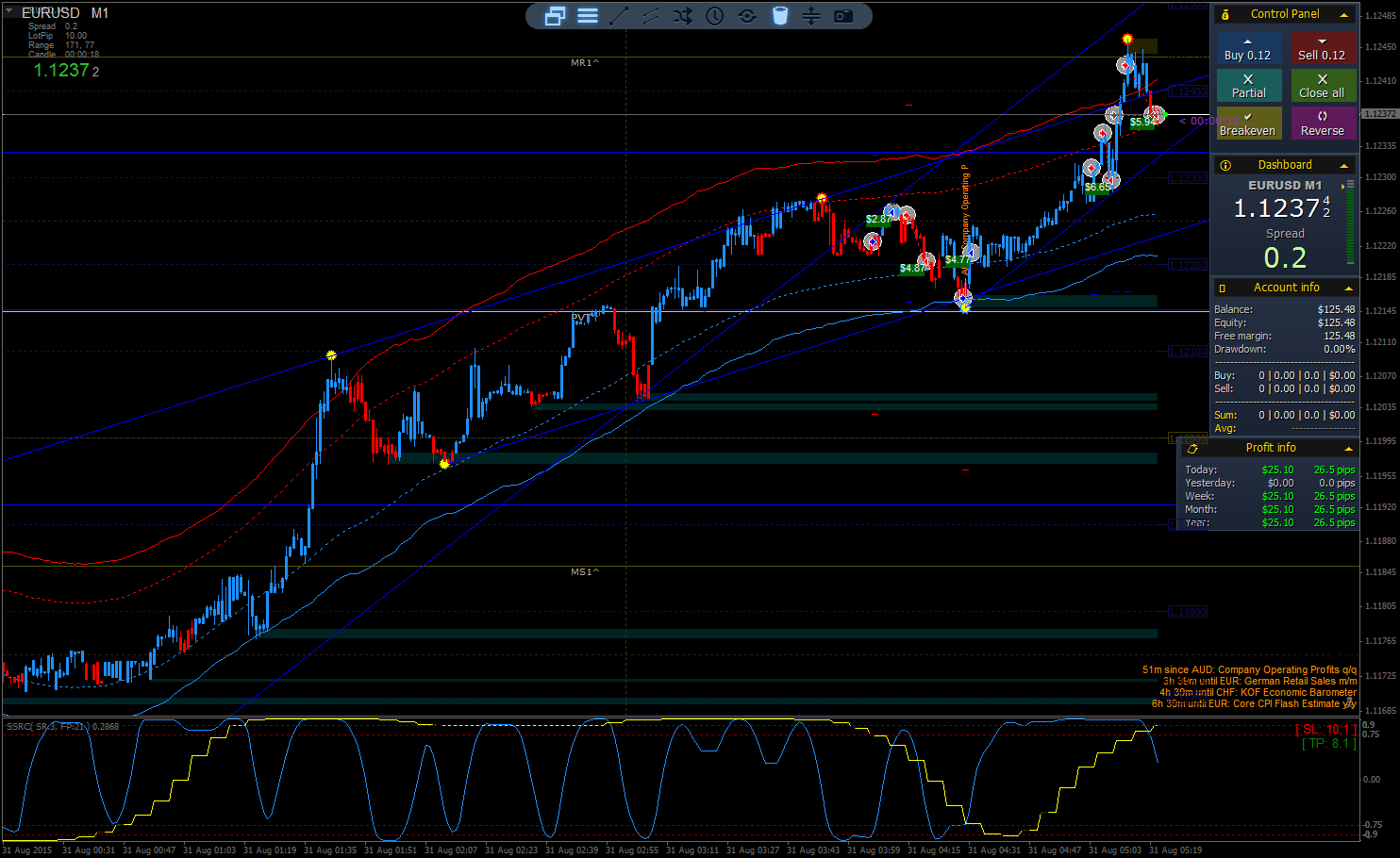
Task: Click the Reverse button
Action: click(1323, 124)
